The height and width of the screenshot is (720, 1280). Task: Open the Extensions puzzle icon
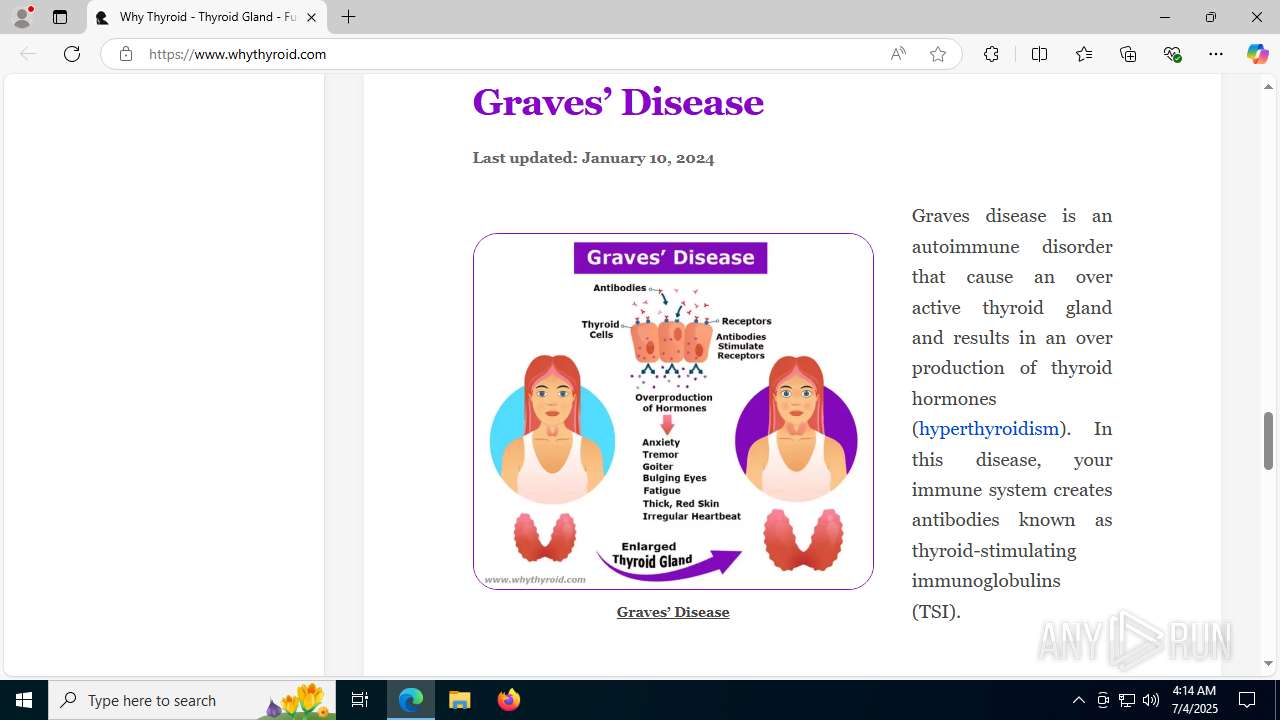click(991, 54)
